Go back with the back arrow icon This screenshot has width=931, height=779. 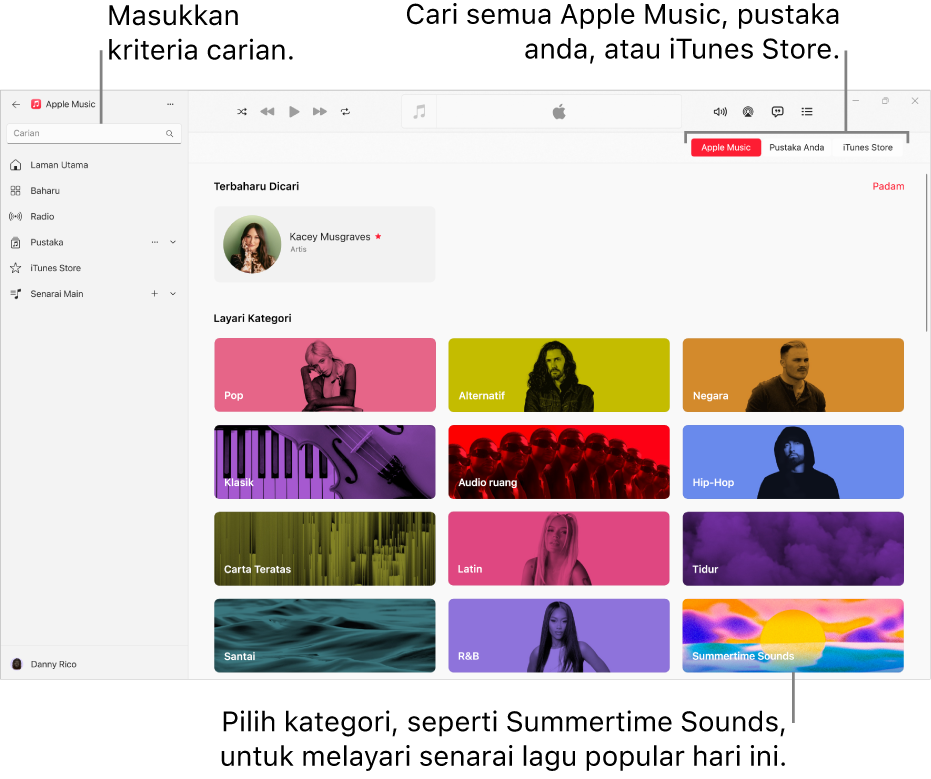pos(16,104)
